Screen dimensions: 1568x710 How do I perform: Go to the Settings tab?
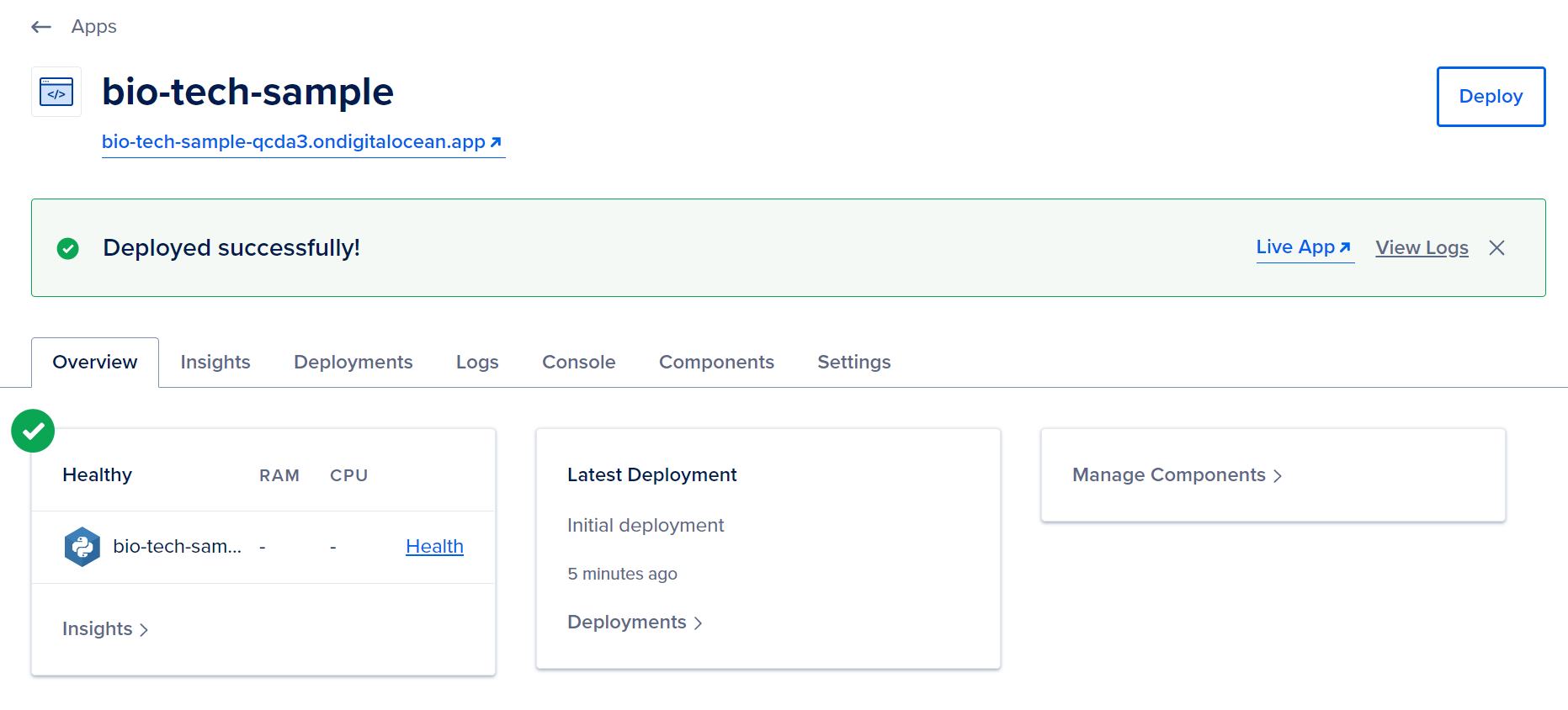tap(854, 362)
